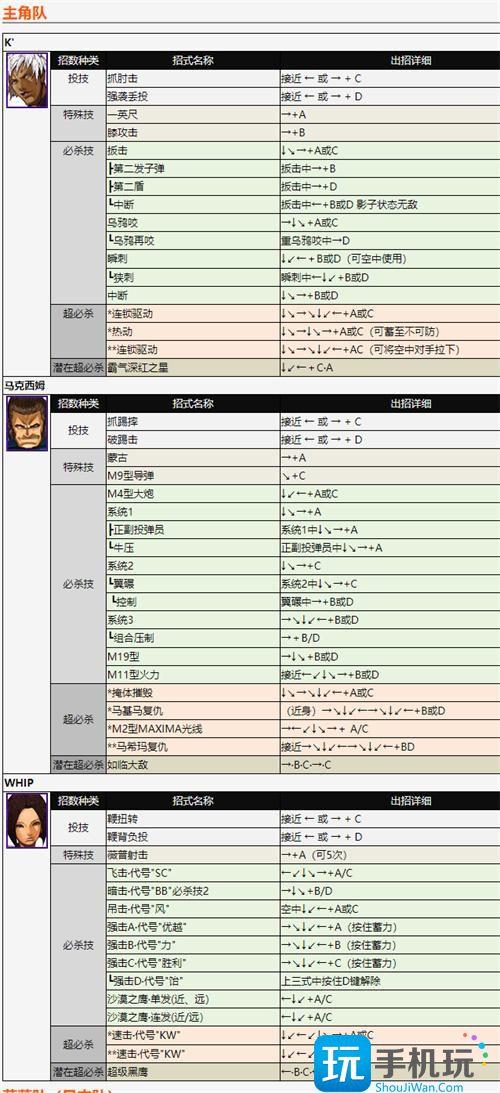Image resolution: width=500 pixels, height=1093 pixels.
Task: Select the K' table title
Action: coord(9,42)
